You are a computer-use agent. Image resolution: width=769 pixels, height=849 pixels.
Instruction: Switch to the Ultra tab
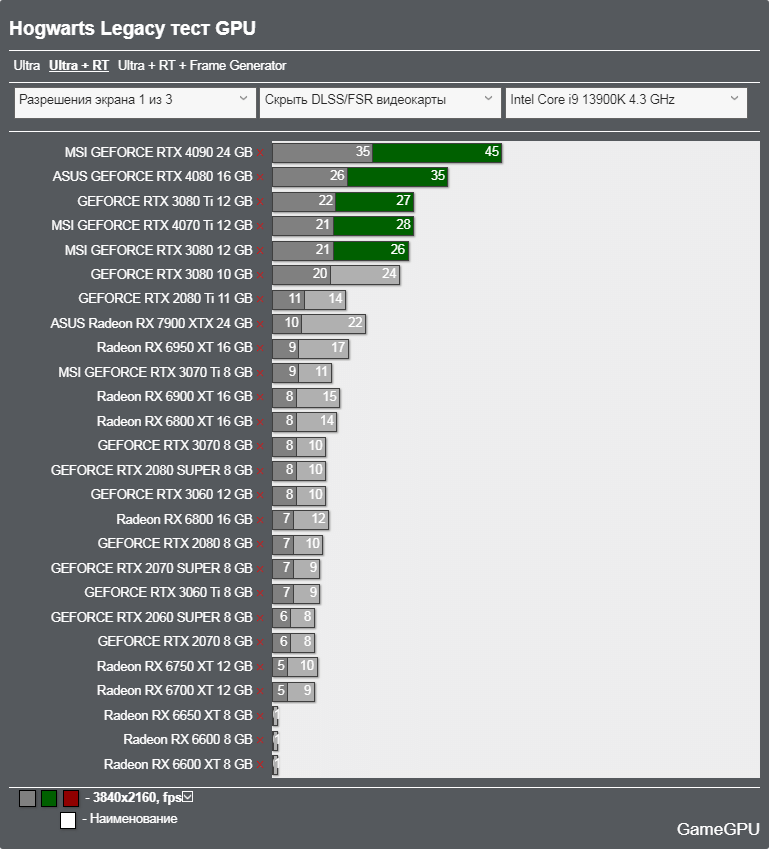click(27, 66)
